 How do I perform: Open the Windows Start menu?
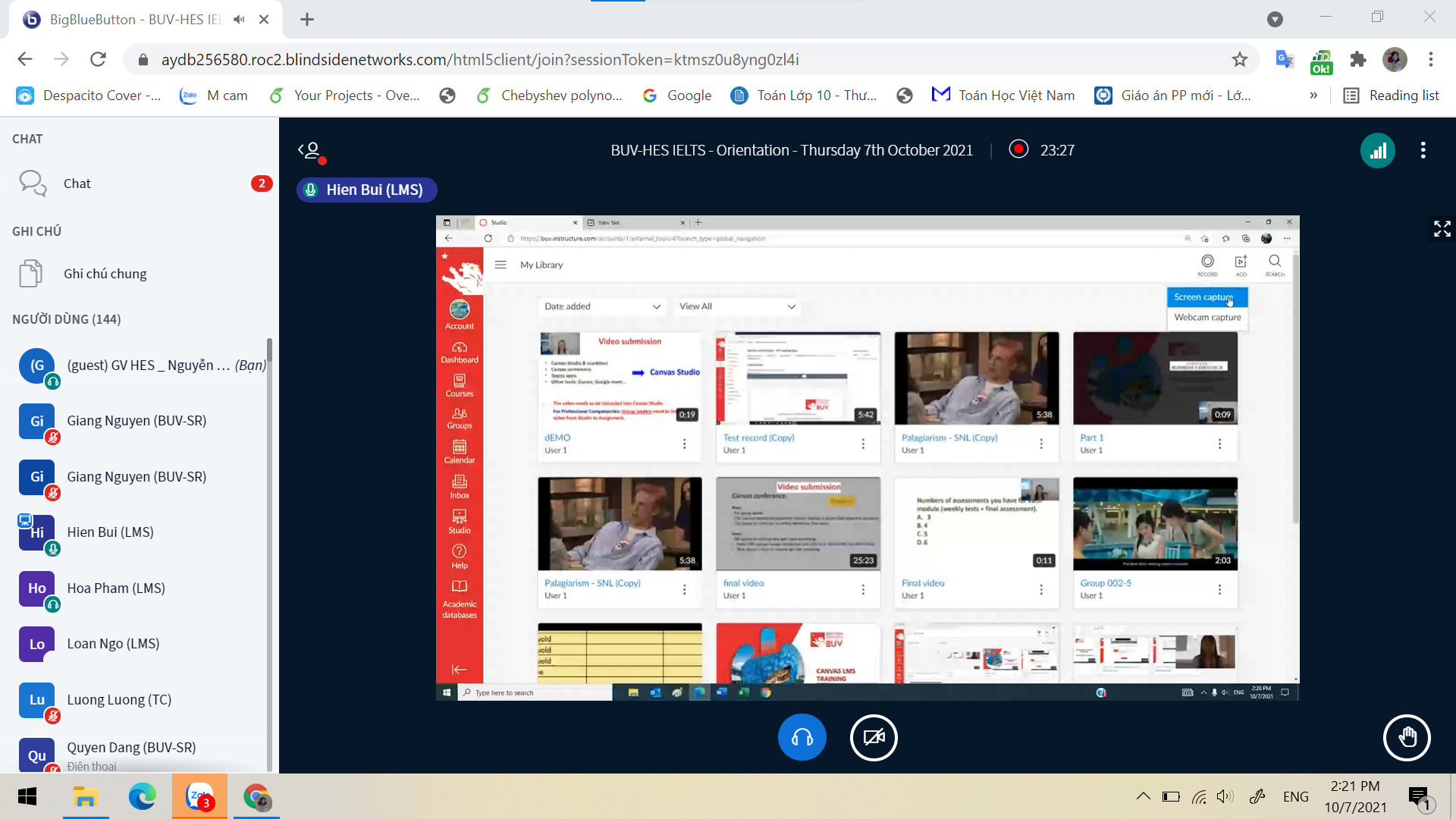(27, 796)
